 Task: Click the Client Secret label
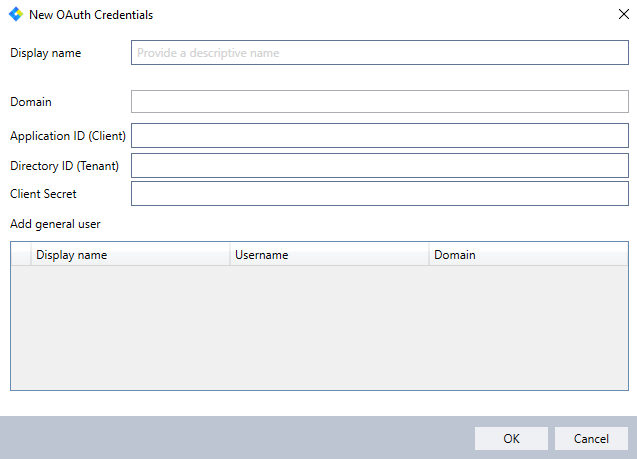tap(43, 194)
